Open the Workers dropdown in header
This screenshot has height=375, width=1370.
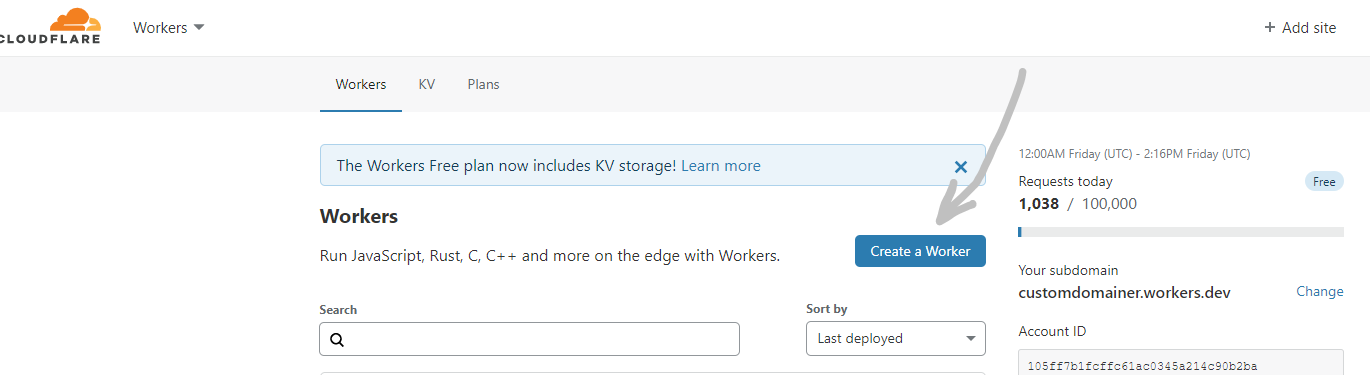[x=168, y=28]
